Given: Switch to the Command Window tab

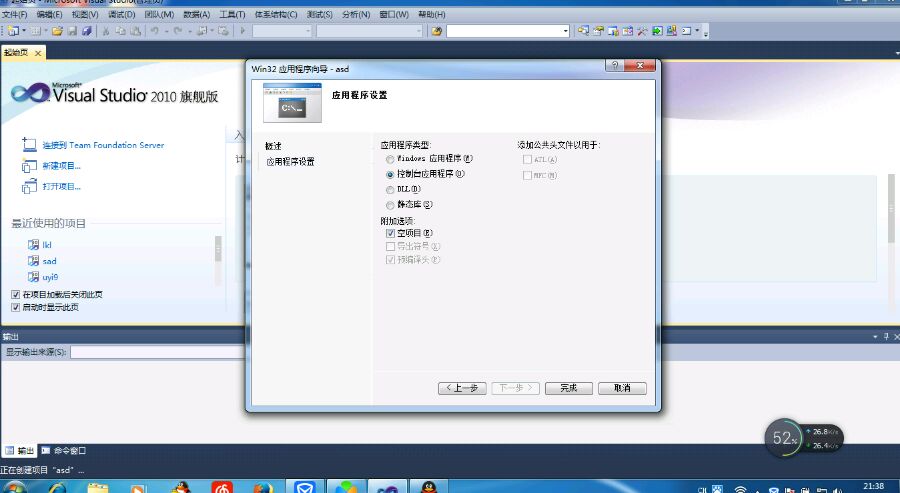Looking at the screenshot, I should (64, 451).
